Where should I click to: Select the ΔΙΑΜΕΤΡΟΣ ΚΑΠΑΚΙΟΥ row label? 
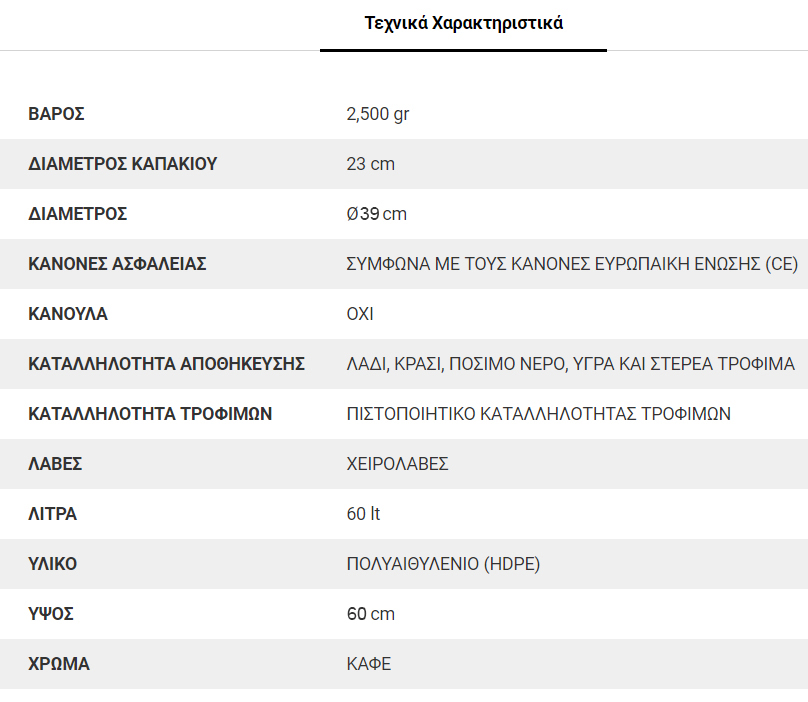[x=123, y=164]
